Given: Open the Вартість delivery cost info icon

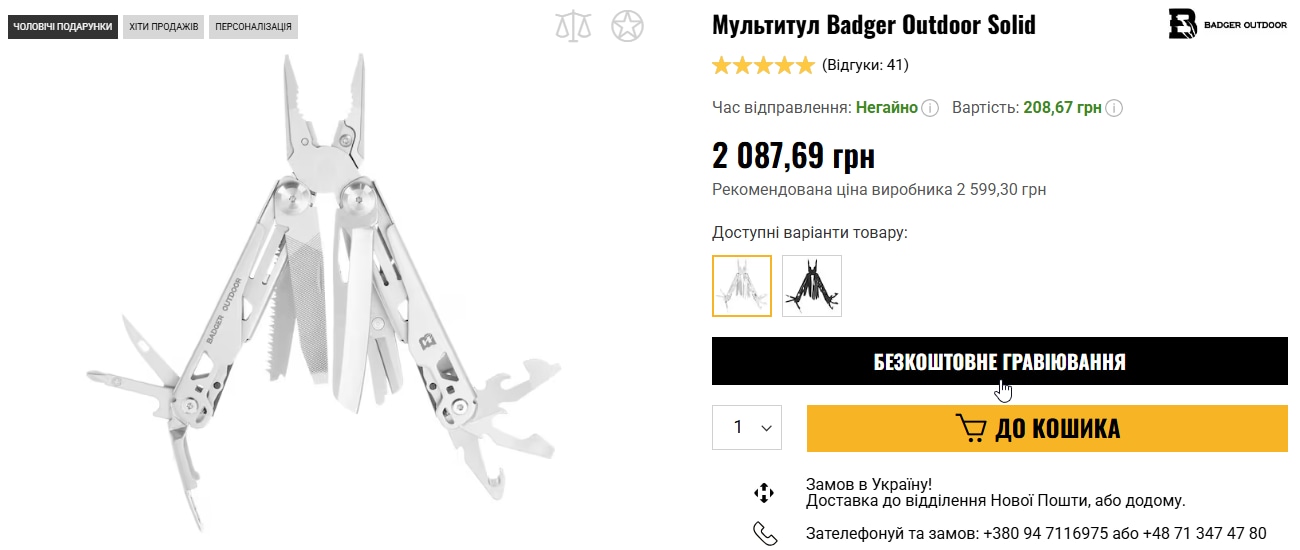Looking at the screenshot, I should [1114, 108].
